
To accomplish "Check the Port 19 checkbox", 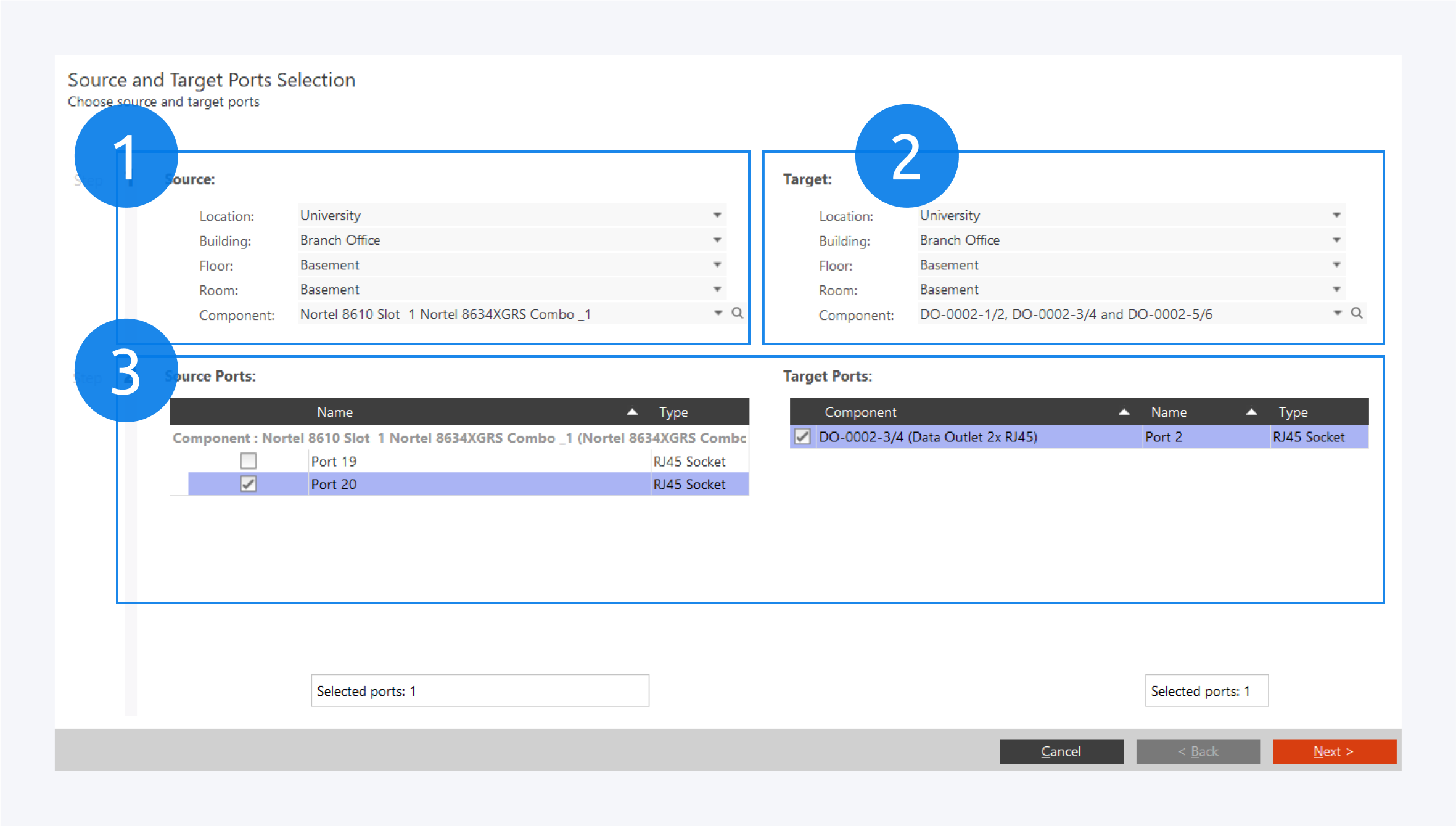I will coord(248,461).
